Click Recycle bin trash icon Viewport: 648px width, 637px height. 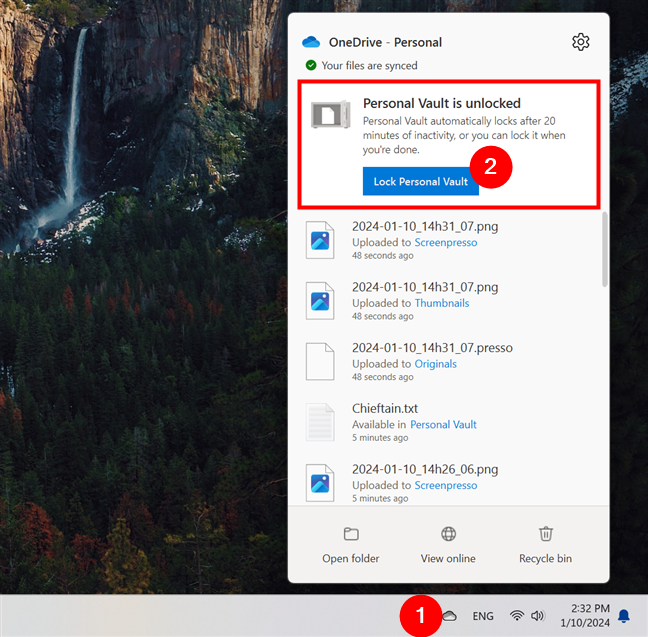[546, 534]
